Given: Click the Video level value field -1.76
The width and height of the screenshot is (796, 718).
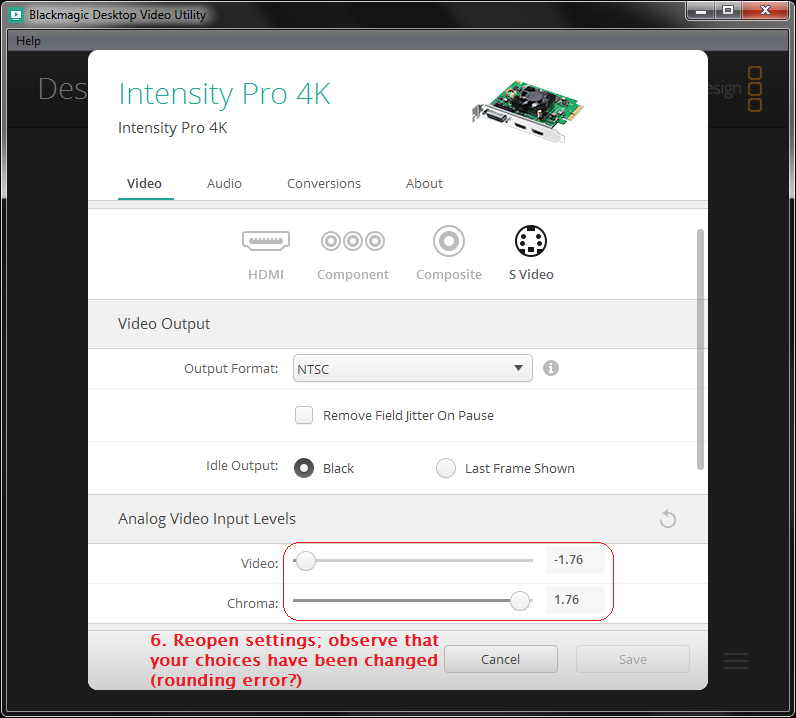Looking at the screenshot, I should [x=575, y=560].
